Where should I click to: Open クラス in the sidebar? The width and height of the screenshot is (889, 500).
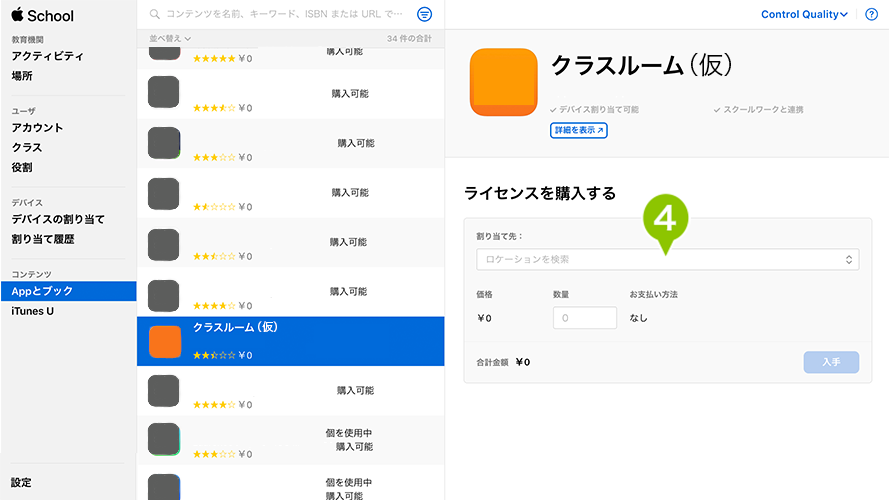(27, 147)
